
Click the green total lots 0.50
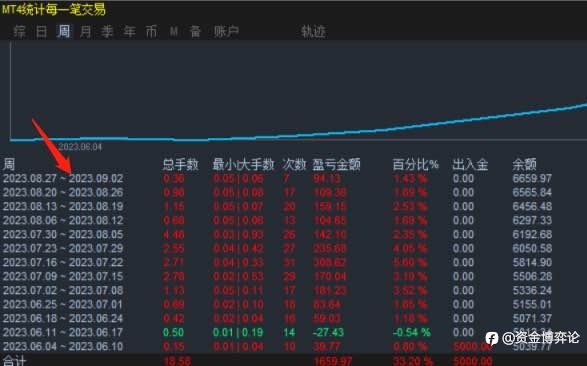[173, 332]
